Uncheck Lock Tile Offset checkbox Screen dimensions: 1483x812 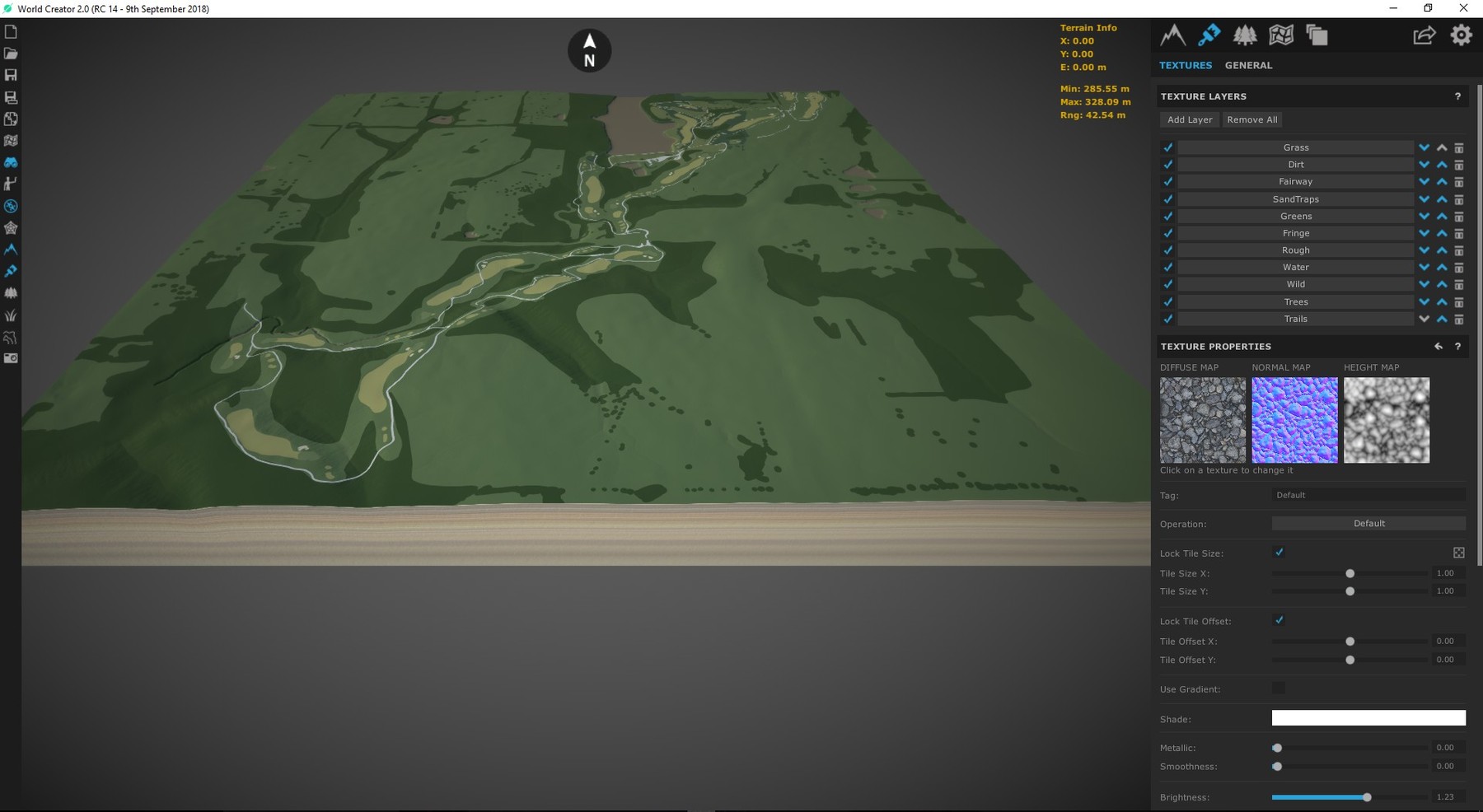point(1279,619)
